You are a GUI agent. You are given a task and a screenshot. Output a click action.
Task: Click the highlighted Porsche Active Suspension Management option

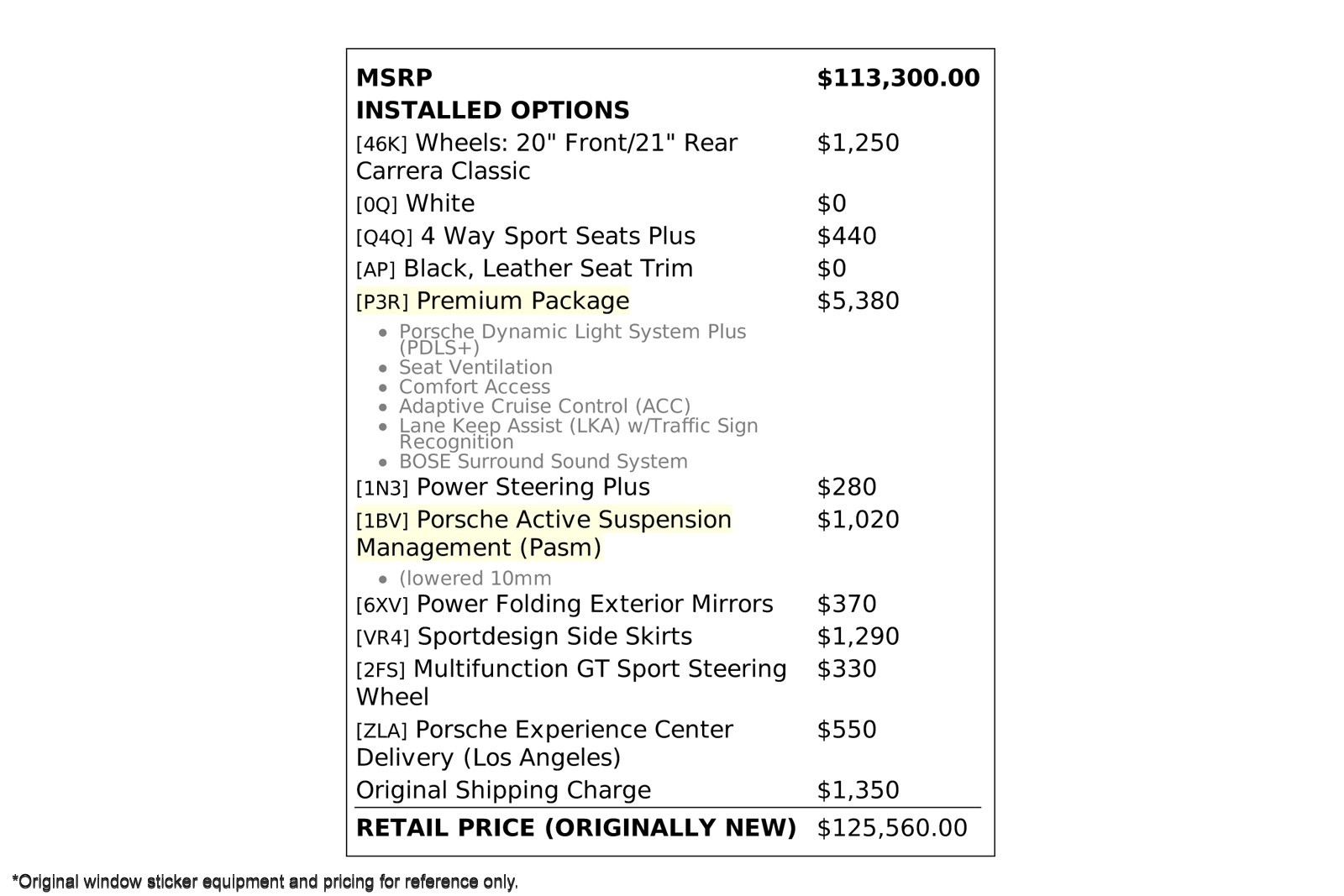(543, 532)
